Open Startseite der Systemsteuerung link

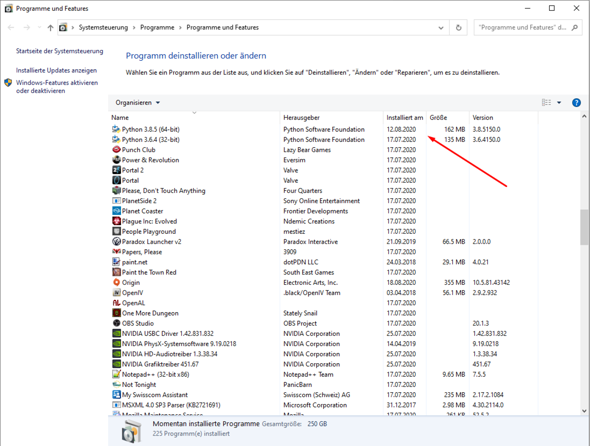point(59,51)
